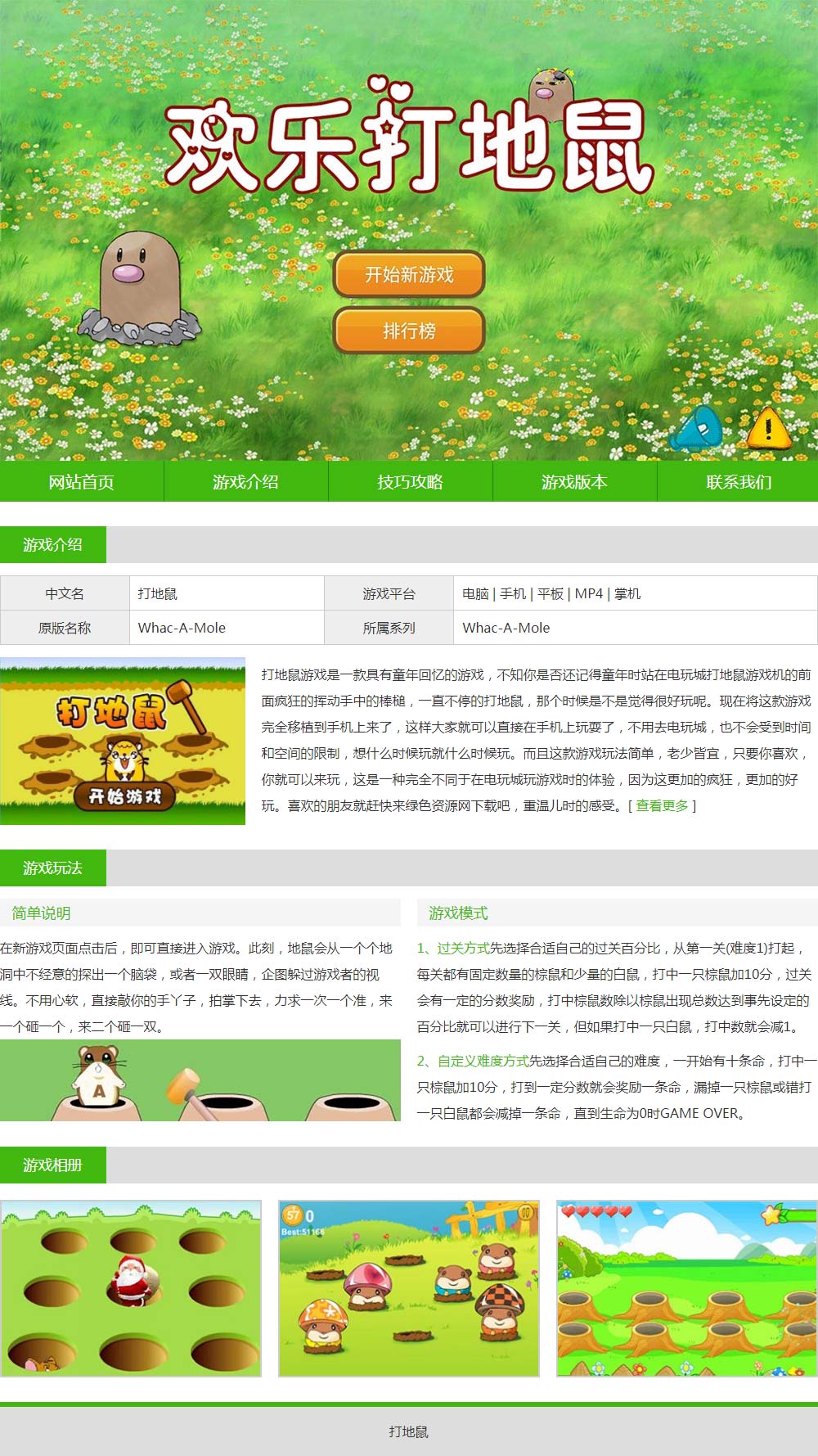Click the 游戏平台 table header cell
Screen dimensions: 818x1456
click(389, 593)
